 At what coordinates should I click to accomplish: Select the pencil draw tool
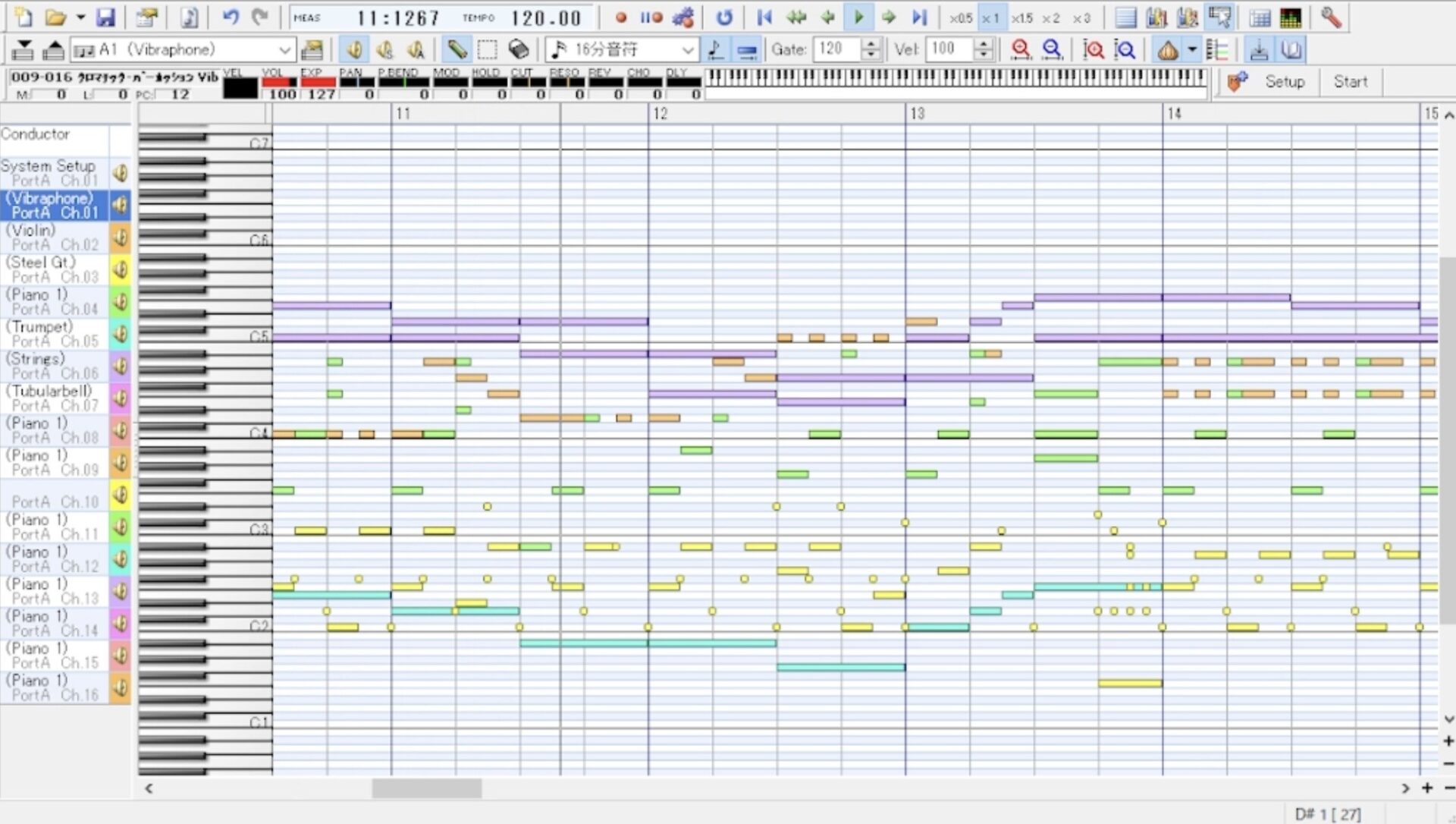coord(457,50)
